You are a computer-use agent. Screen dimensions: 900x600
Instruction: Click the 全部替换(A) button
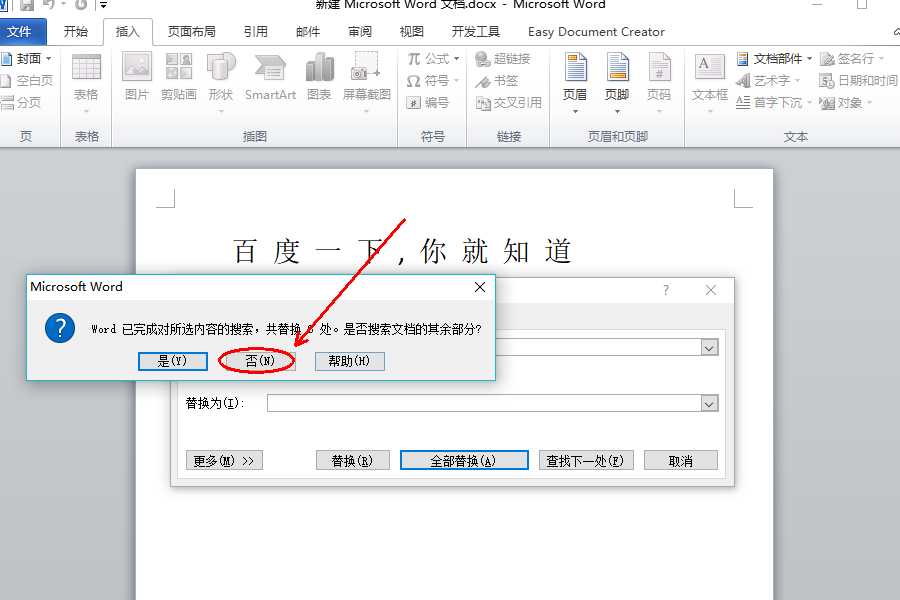point(464,460)
